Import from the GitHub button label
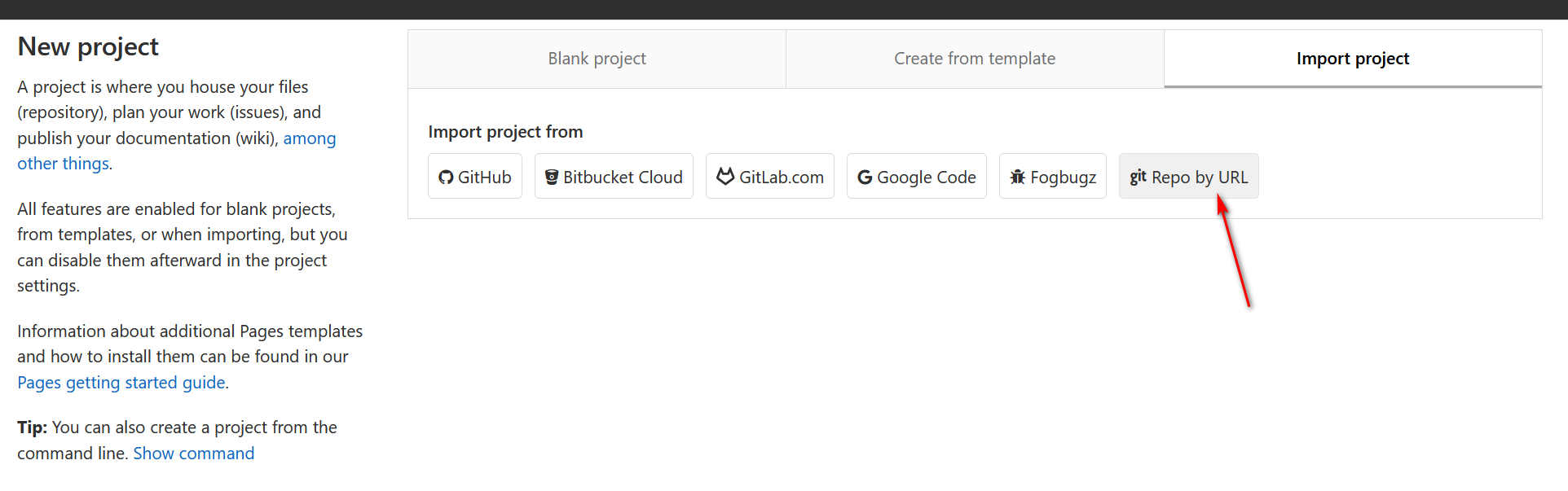Viewport: 1568px width, 491px height. click(485, 177)
